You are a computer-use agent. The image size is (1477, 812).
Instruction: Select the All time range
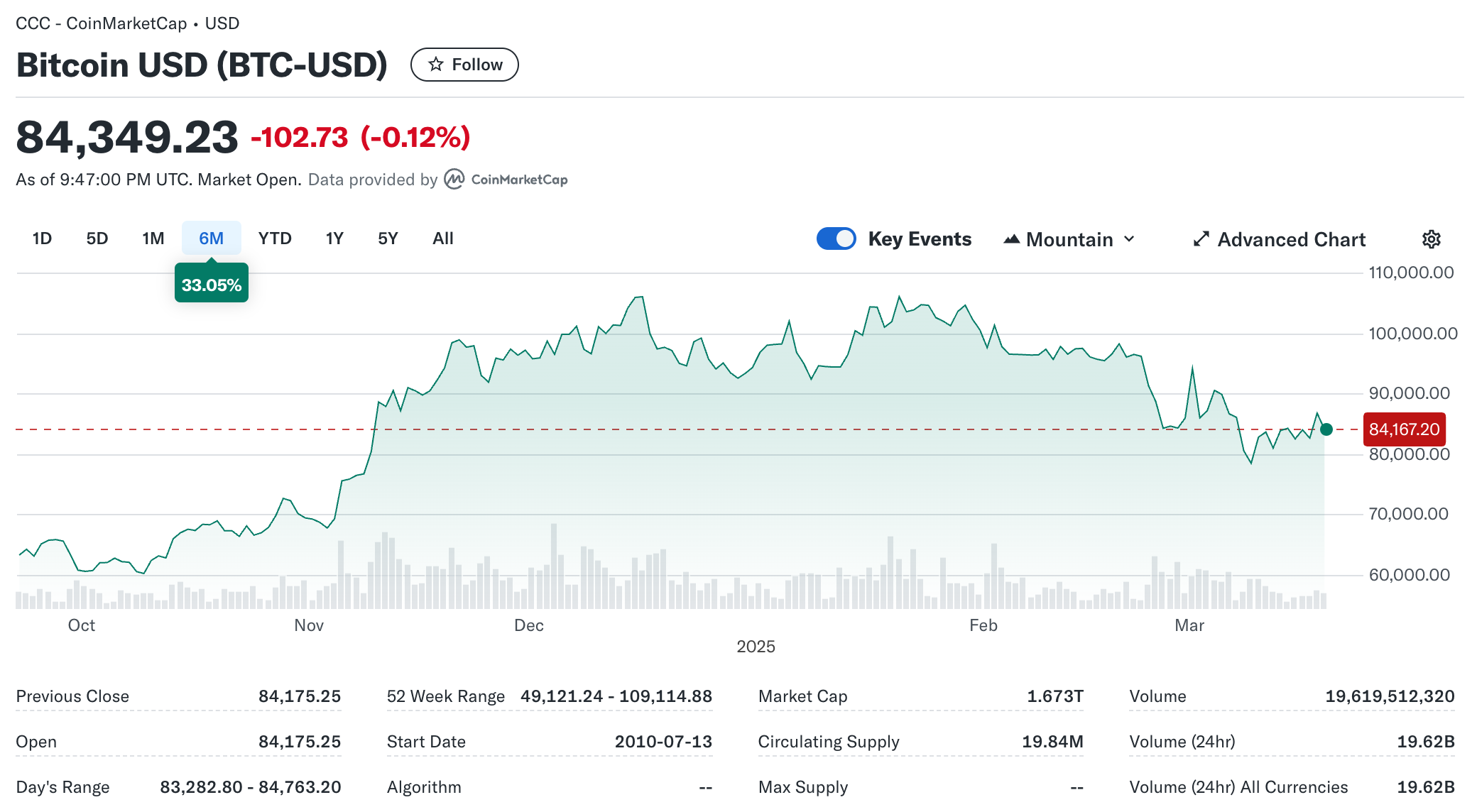443,238
